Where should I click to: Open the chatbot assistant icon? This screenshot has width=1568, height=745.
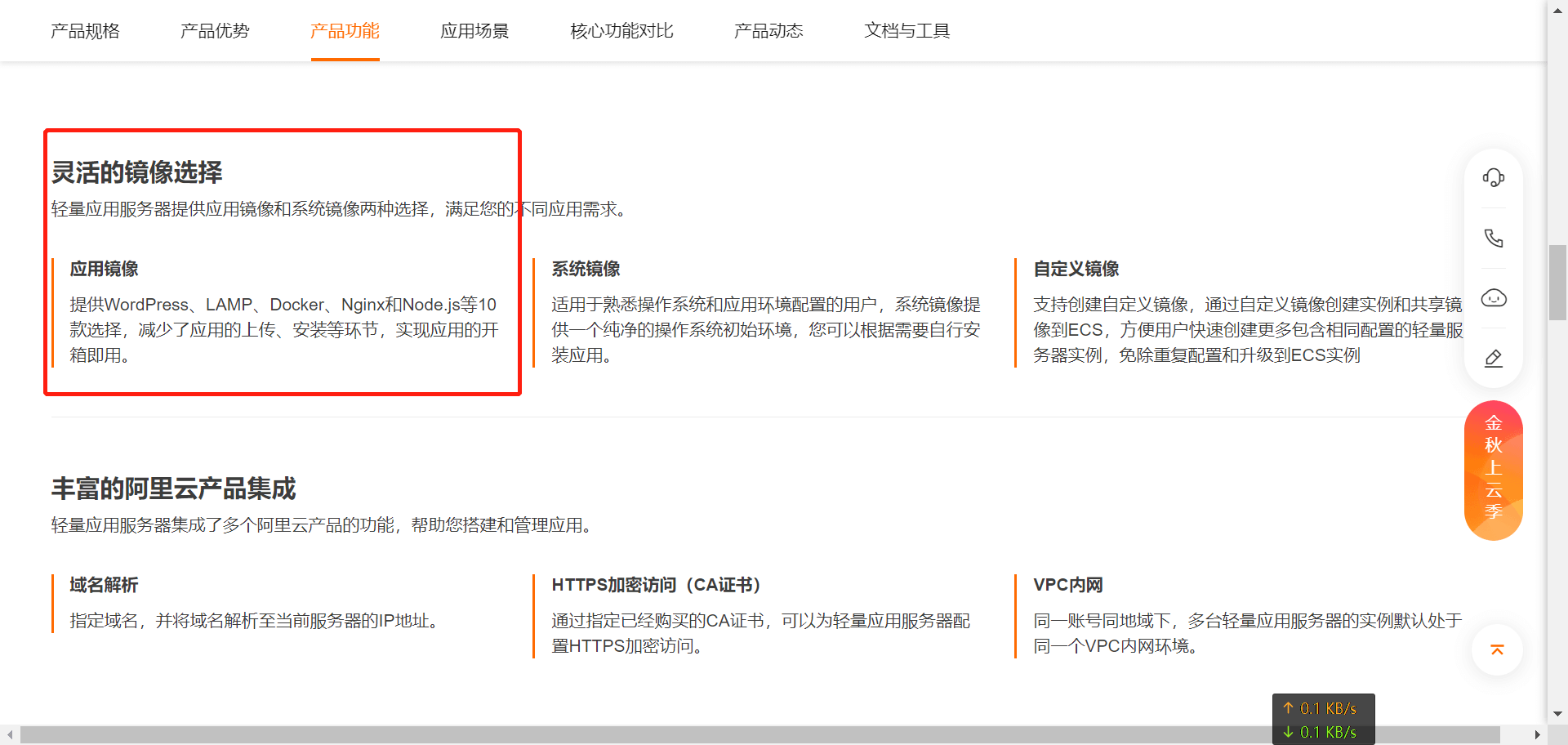(1493, 298)
